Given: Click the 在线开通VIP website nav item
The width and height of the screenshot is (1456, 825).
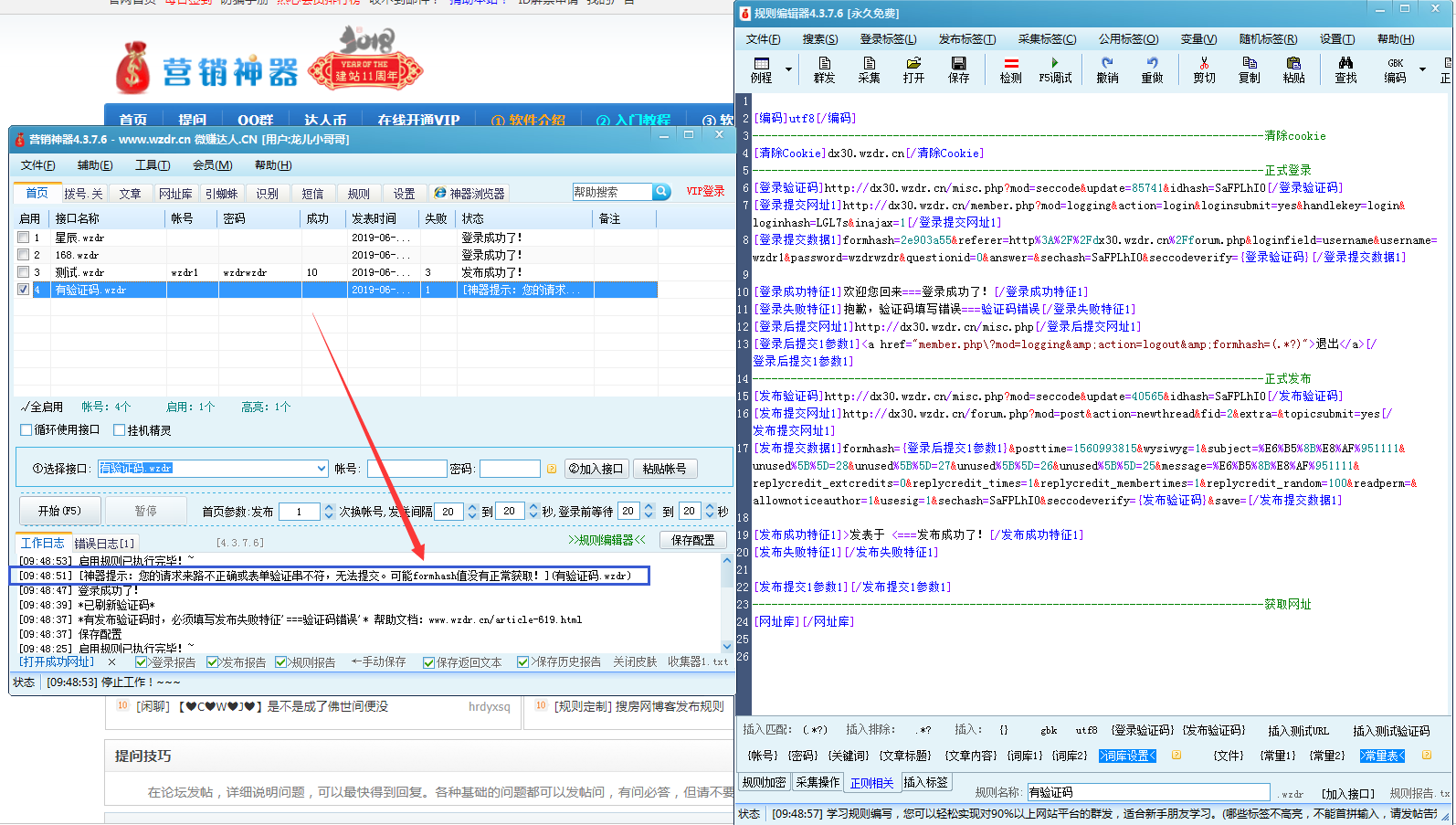Looking at the screenshot, I should pyautogui.click(x=418, y=120).
